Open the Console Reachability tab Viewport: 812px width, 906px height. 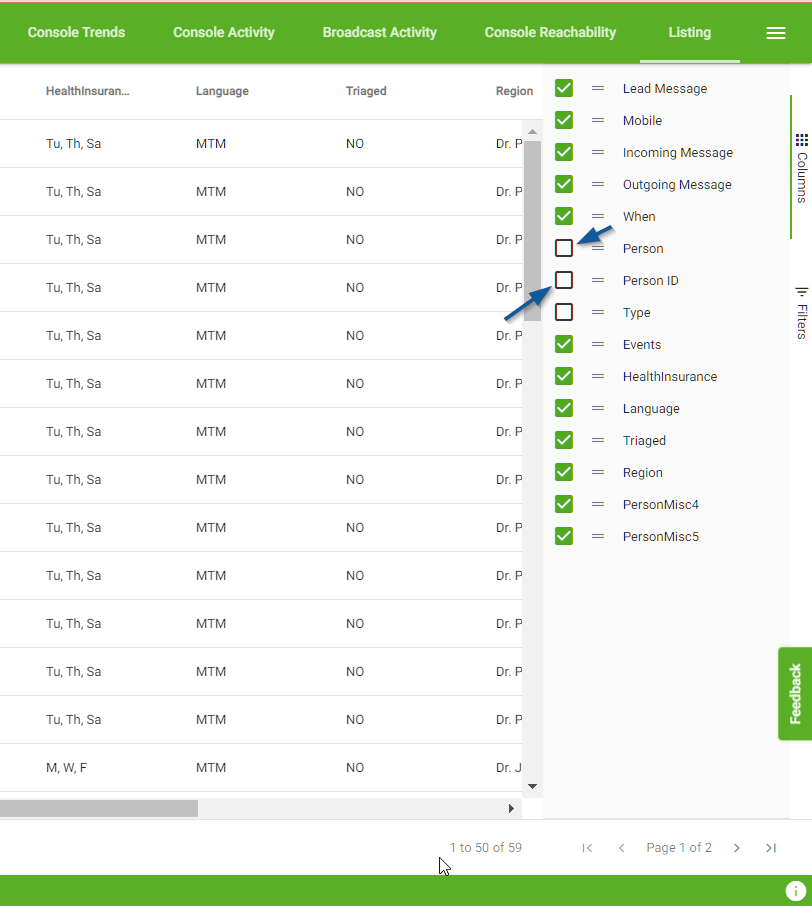tap(550, 32)
